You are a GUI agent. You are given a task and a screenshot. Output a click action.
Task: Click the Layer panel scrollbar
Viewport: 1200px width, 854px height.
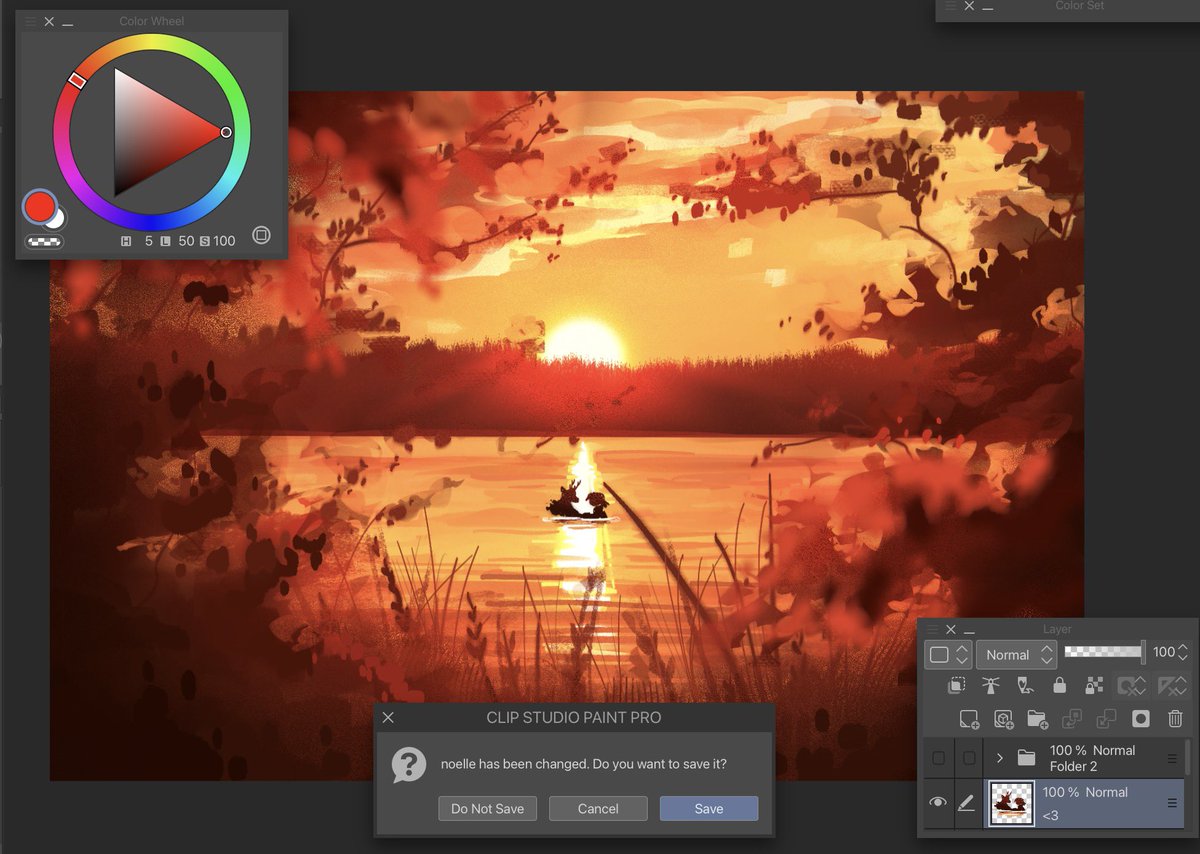[1188, 757]
